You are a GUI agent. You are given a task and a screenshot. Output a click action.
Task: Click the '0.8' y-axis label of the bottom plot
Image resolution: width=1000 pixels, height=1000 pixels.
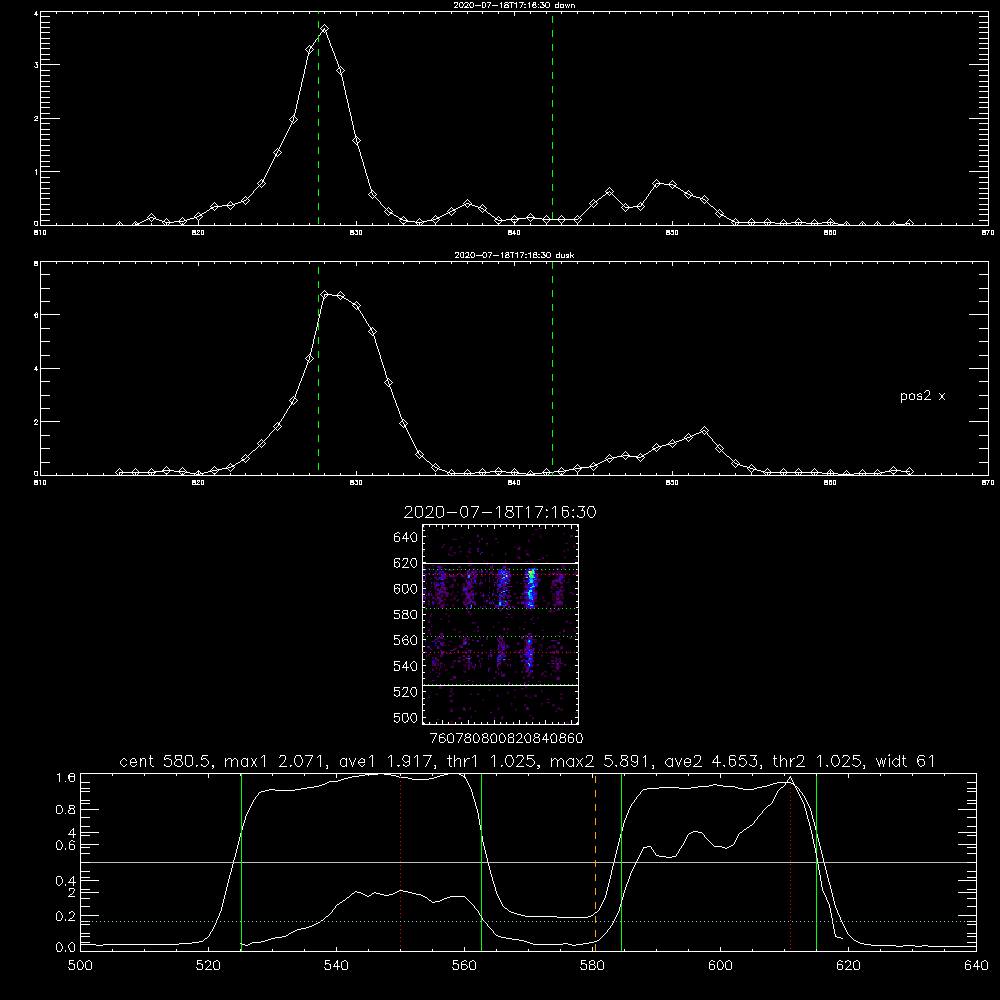click(66, 809)
